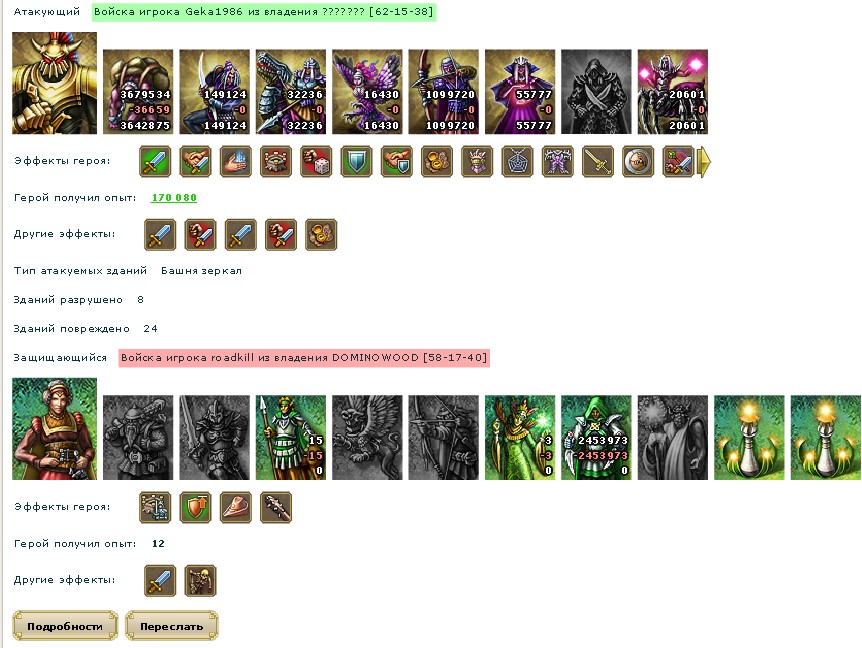This screenshot has height=648, width=862.
Task: Click the golden sword hero effect icon
Action: coord(598,162)
